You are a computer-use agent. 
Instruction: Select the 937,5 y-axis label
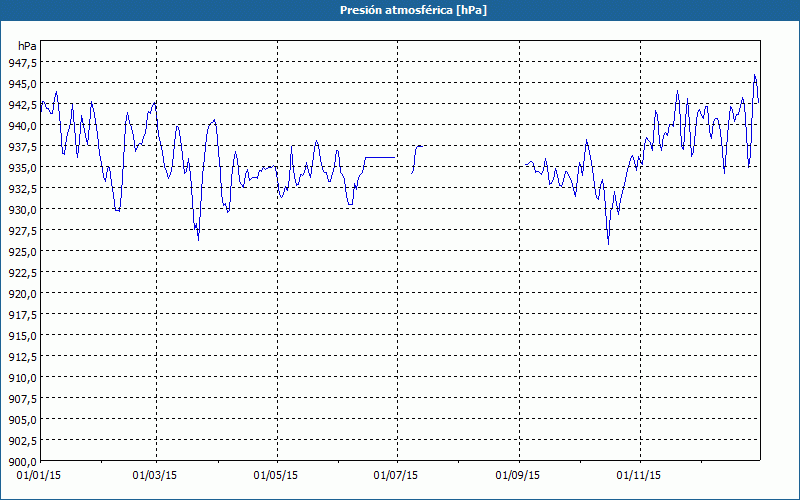pyautogui.click(x=22, y=146)
